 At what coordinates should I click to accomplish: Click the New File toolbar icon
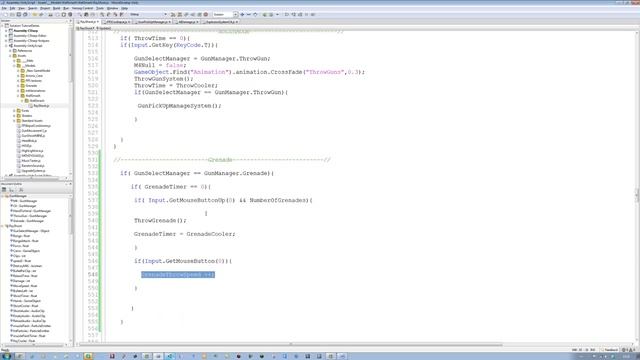click(x=5, y=14)
